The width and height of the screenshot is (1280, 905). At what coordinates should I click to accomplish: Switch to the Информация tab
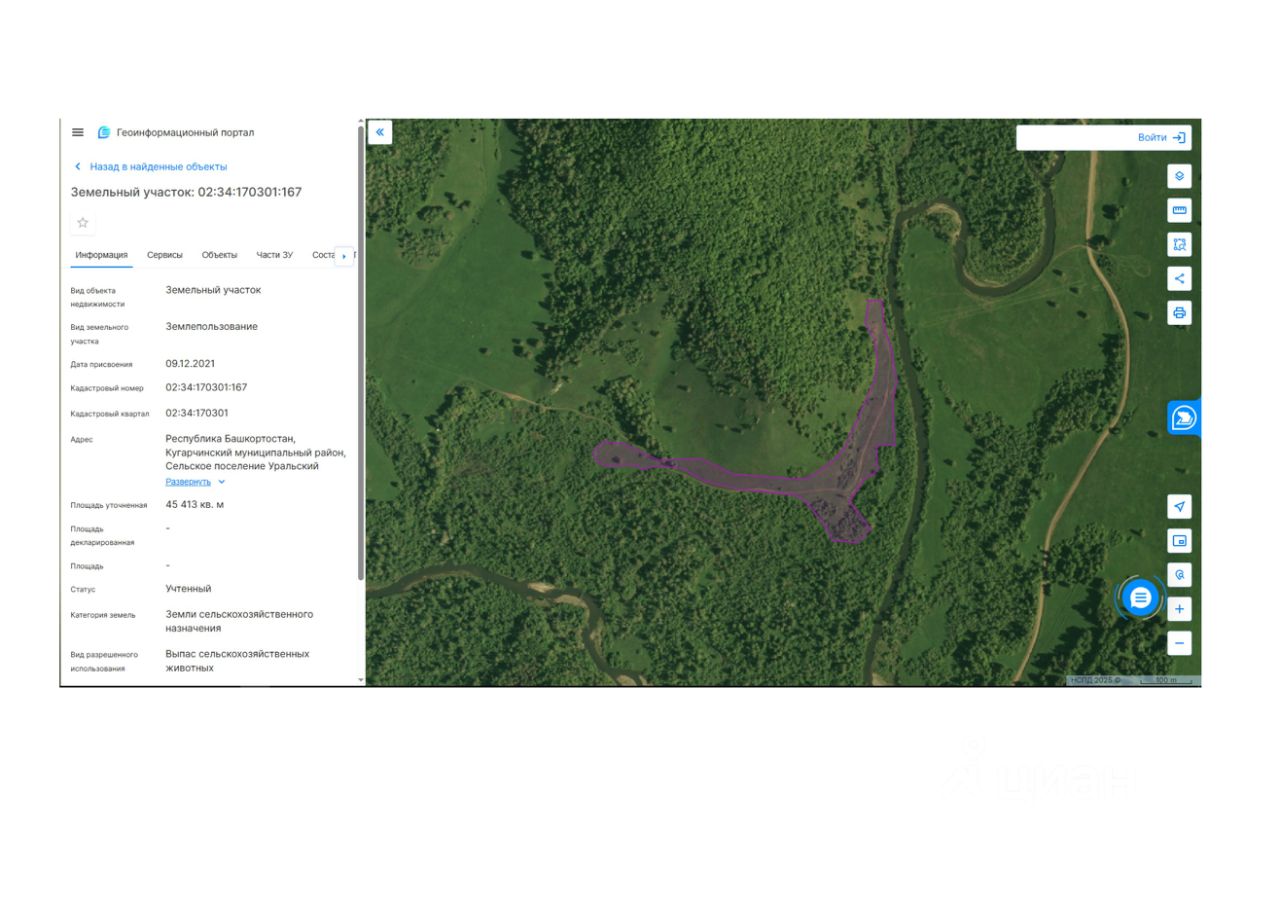coord(101,255)
